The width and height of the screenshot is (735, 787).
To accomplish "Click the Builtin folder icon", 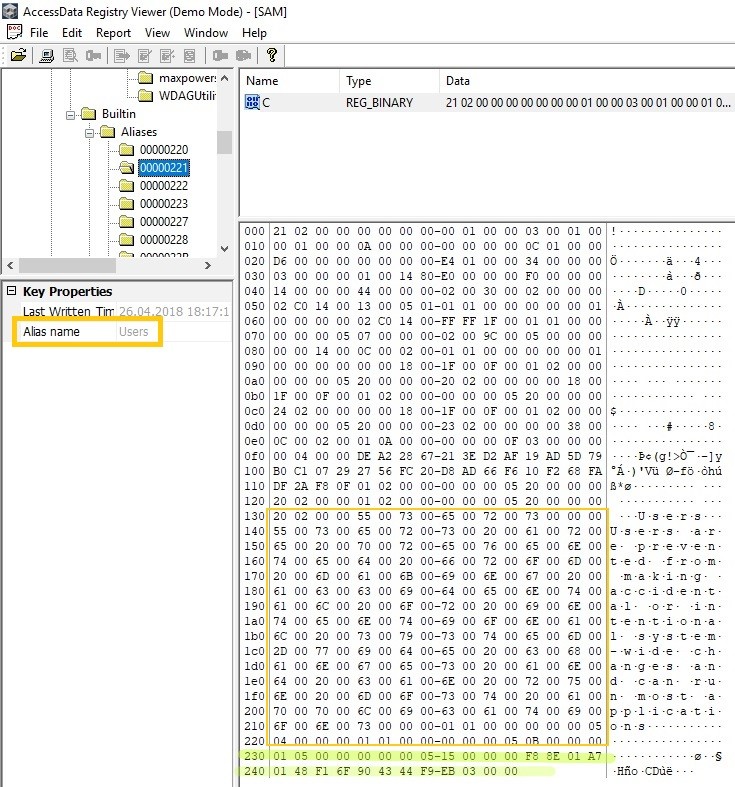I will (88, 114).
